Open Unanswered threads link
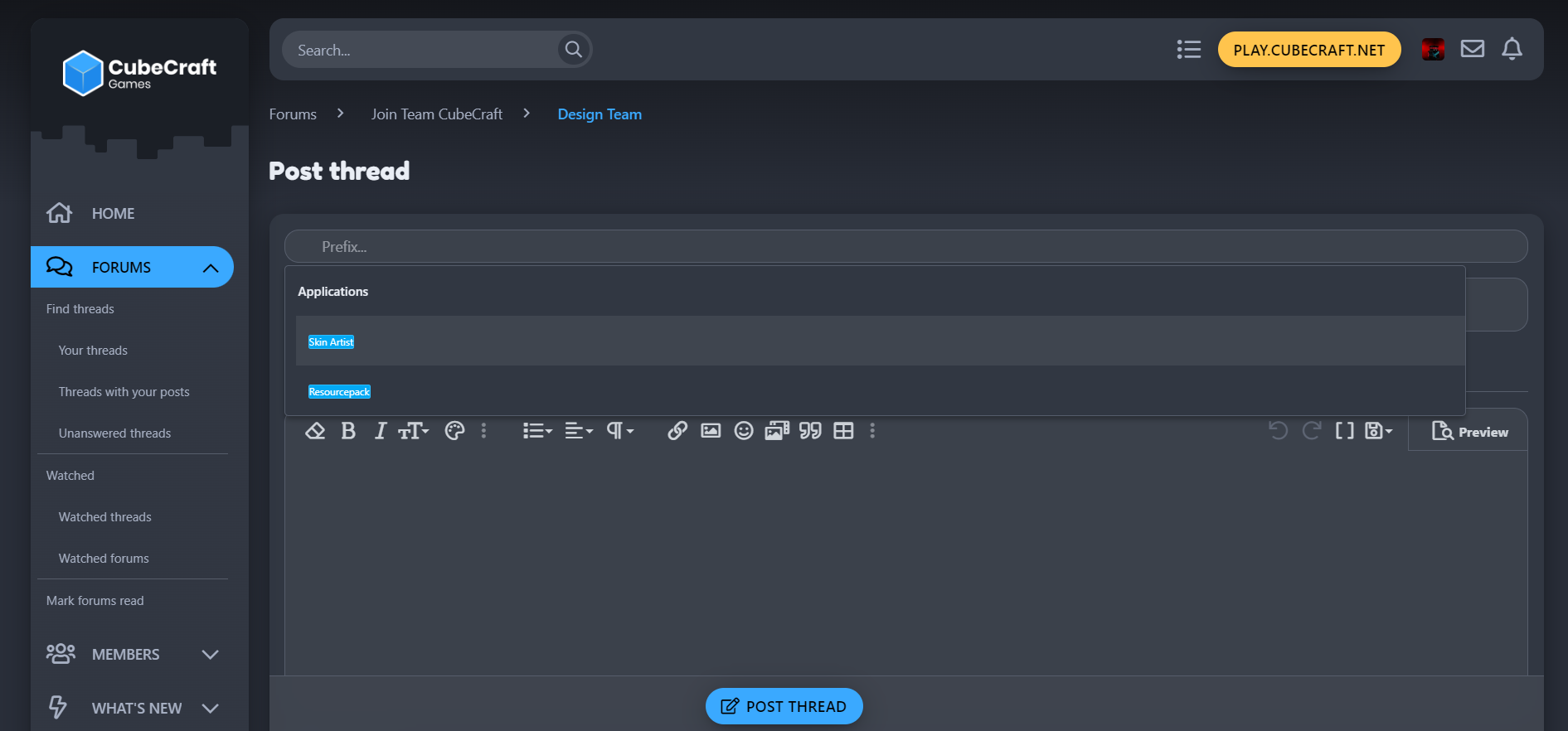 click(114, 433)
